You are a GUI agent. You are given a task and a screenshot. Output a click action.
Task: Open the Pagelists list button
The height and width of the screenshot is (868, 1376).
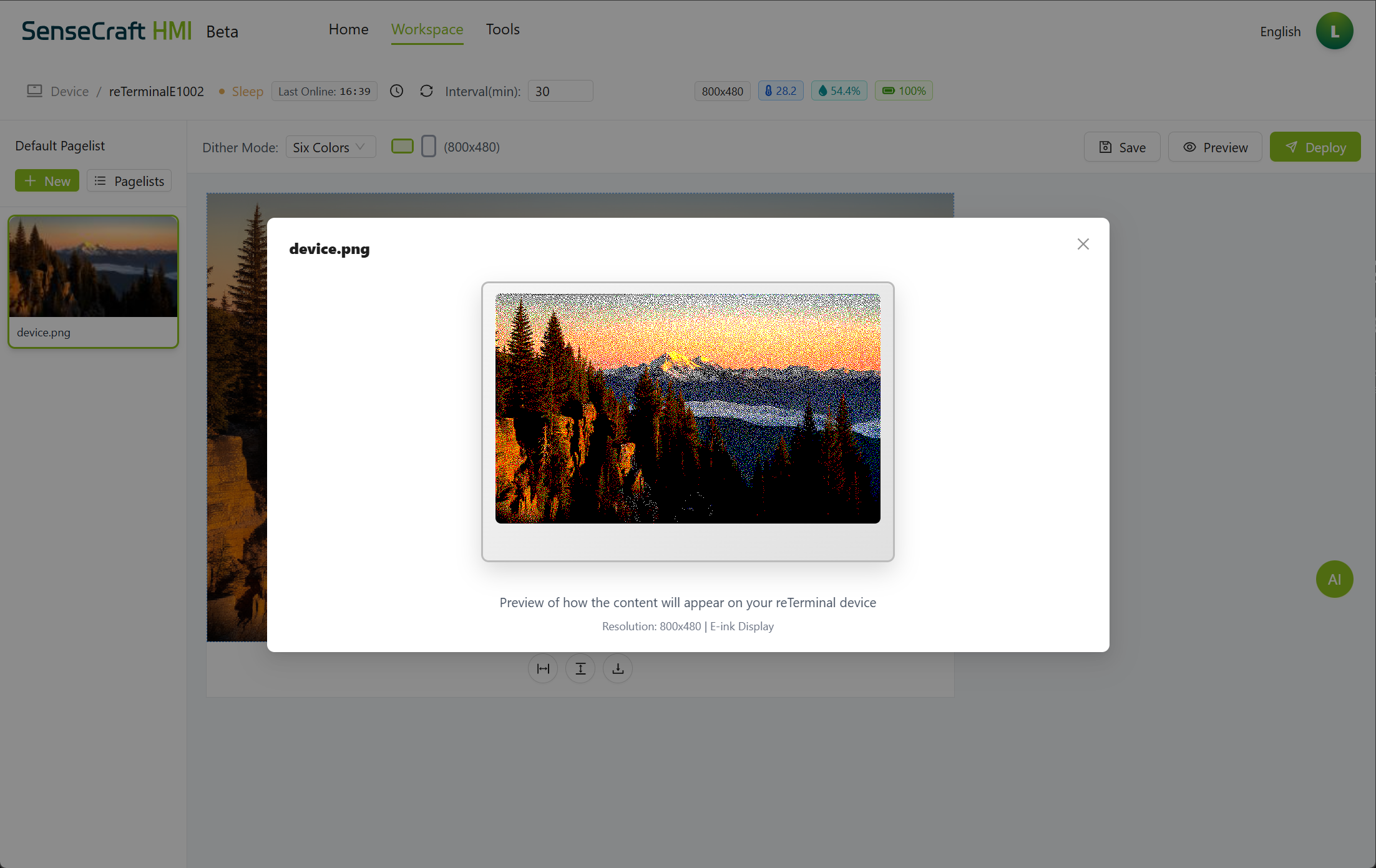coord(129,181)
